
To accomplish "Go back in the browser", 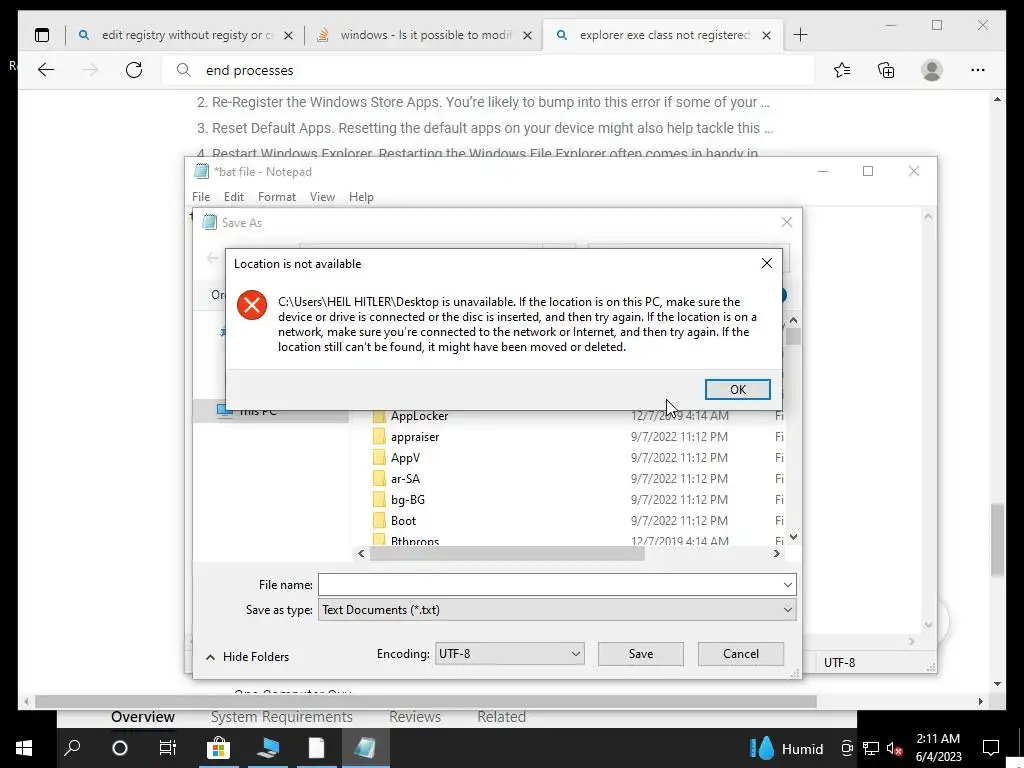I will point(46,70).
